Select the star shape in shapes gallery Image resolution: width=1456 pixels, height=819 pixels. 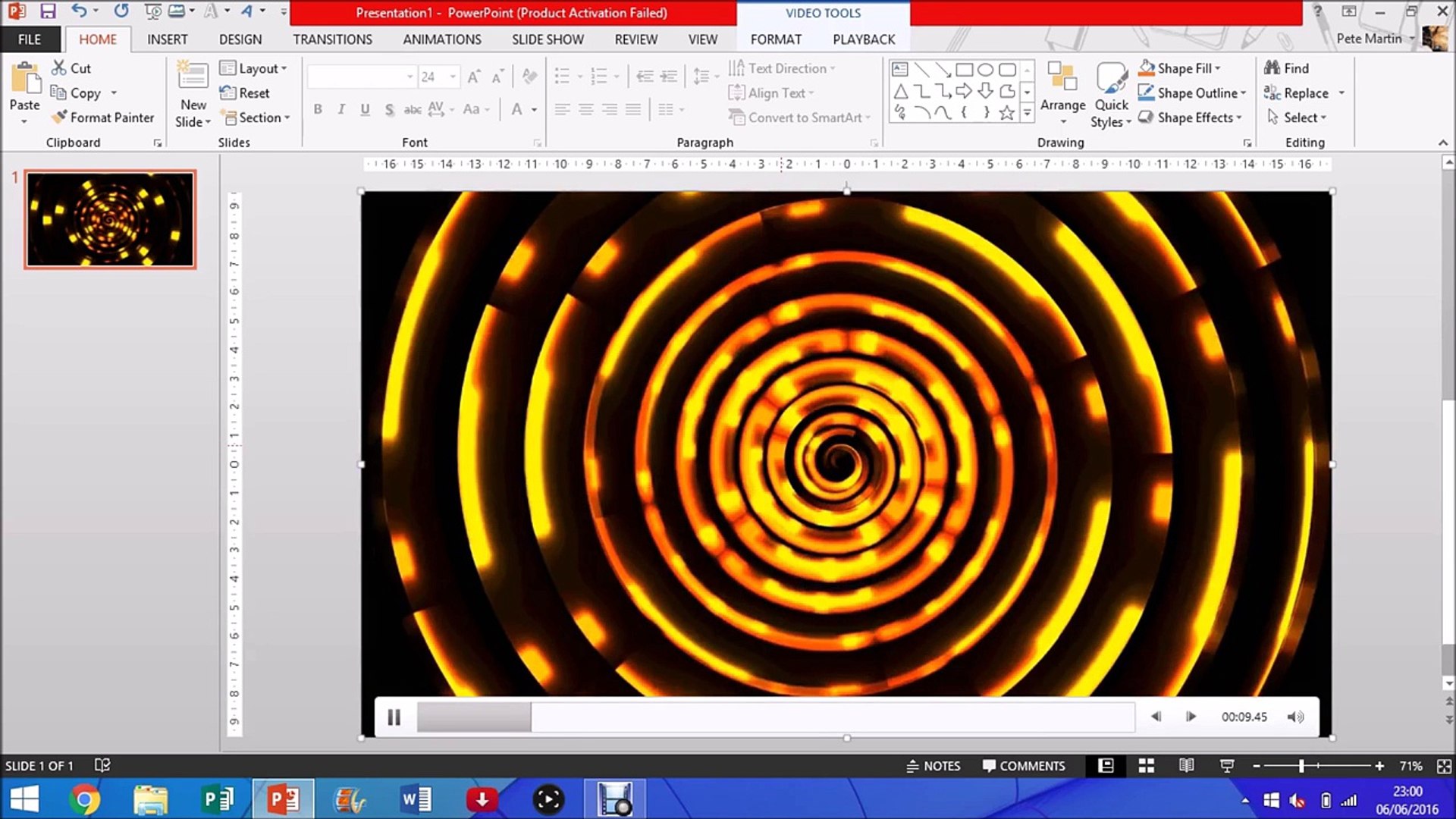1006,113
